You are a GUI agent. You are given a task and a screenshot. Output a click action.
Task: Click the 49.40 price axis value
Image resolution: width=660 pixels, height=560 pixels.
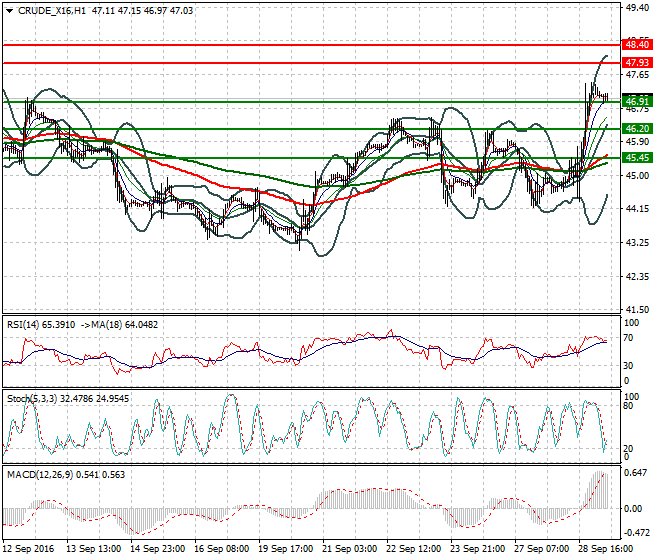tap(637, 8)
